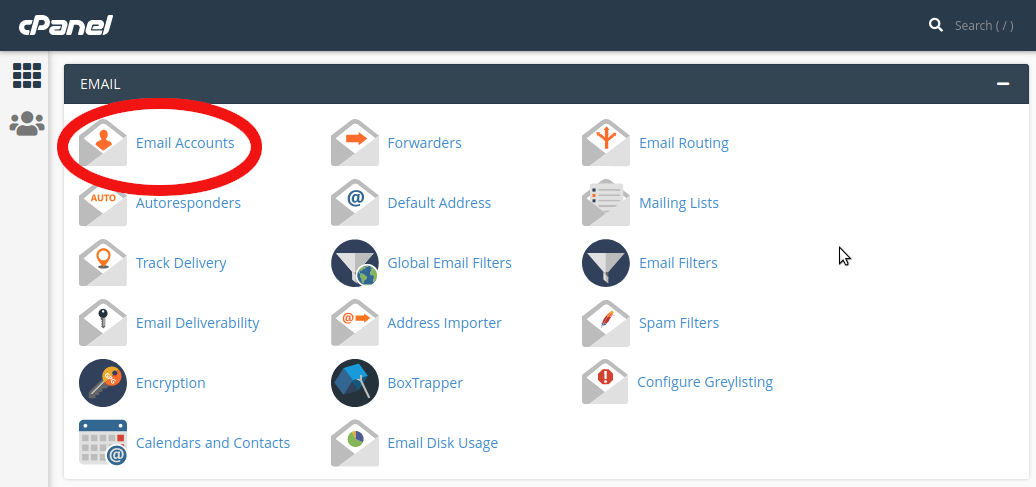
Task: Click the Global Email Filters funnel-globe icon
Action: click(355, 263)
